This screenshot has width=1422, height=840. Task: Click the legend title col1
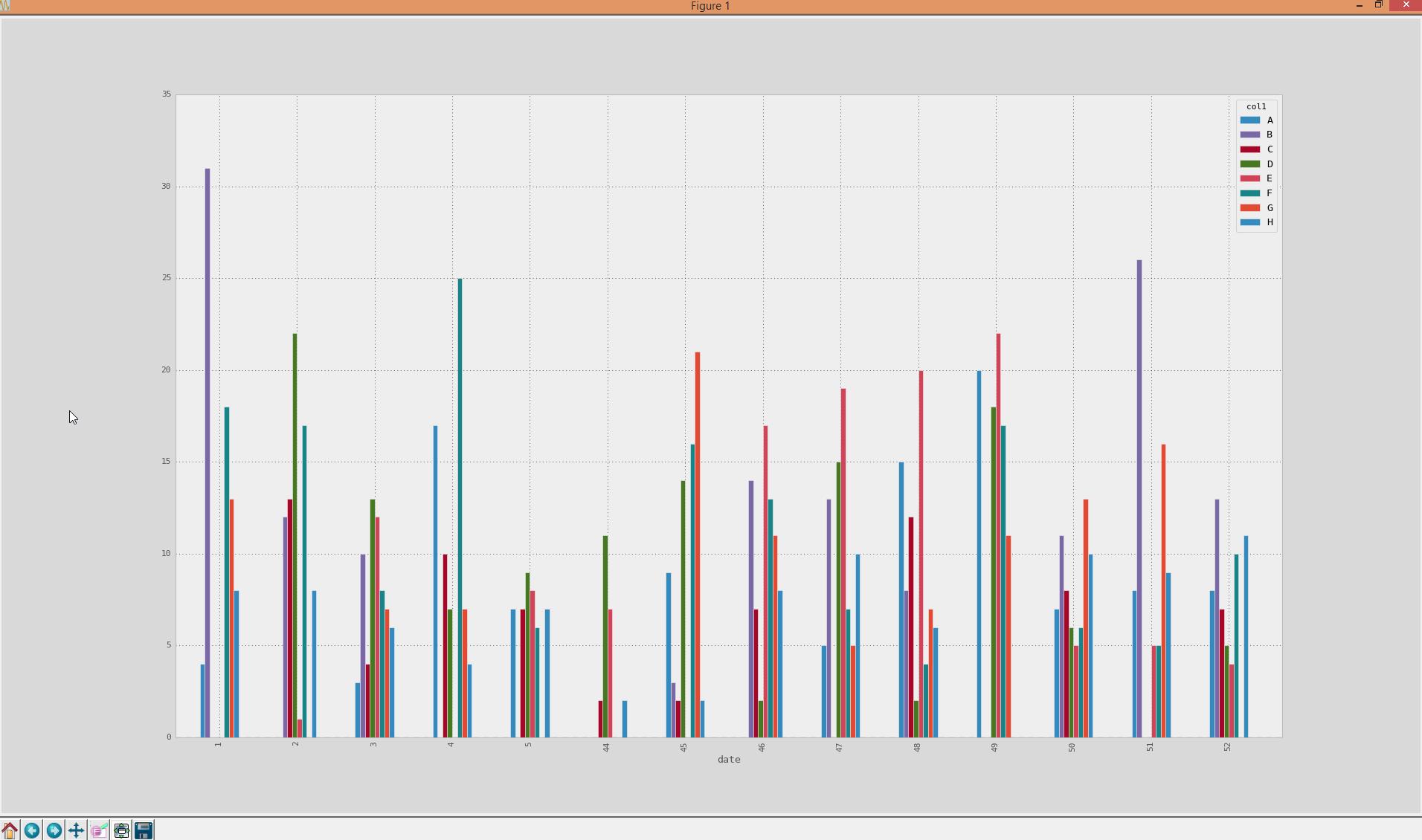(1256, 106)
